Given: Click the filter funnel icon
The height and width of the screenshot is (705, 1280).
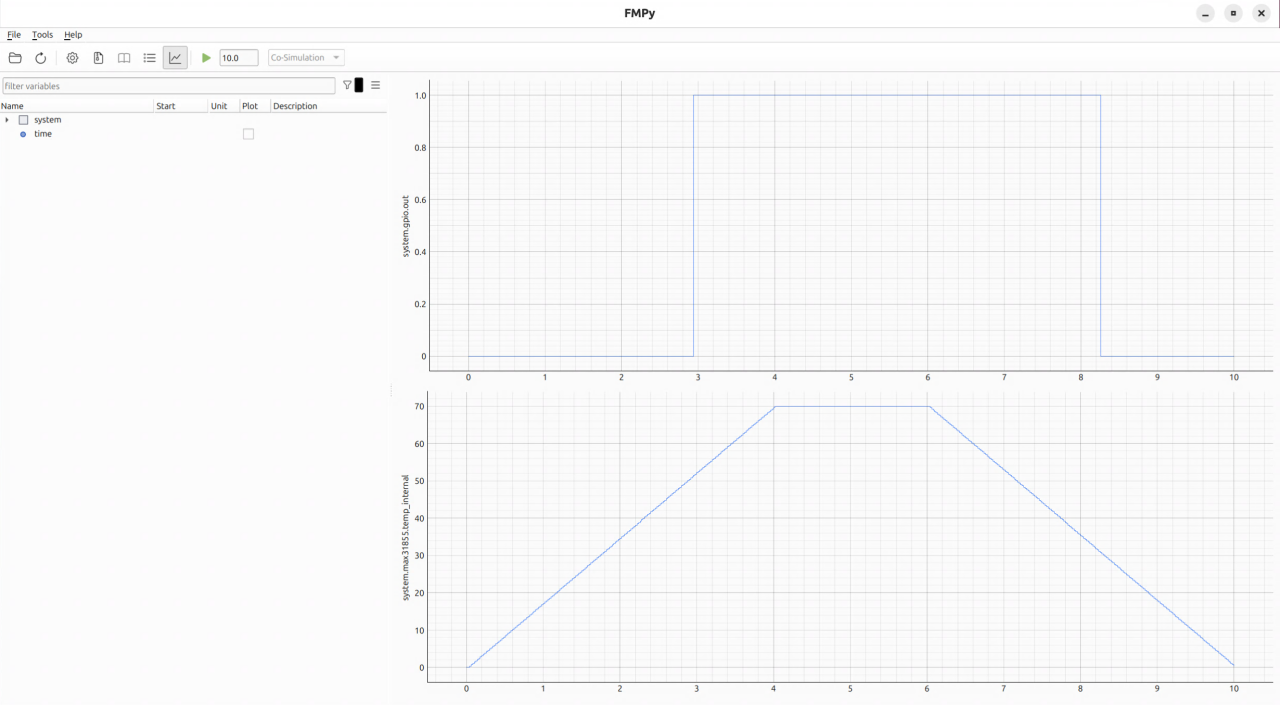Looking at the screenshot, I should (347, 86).
